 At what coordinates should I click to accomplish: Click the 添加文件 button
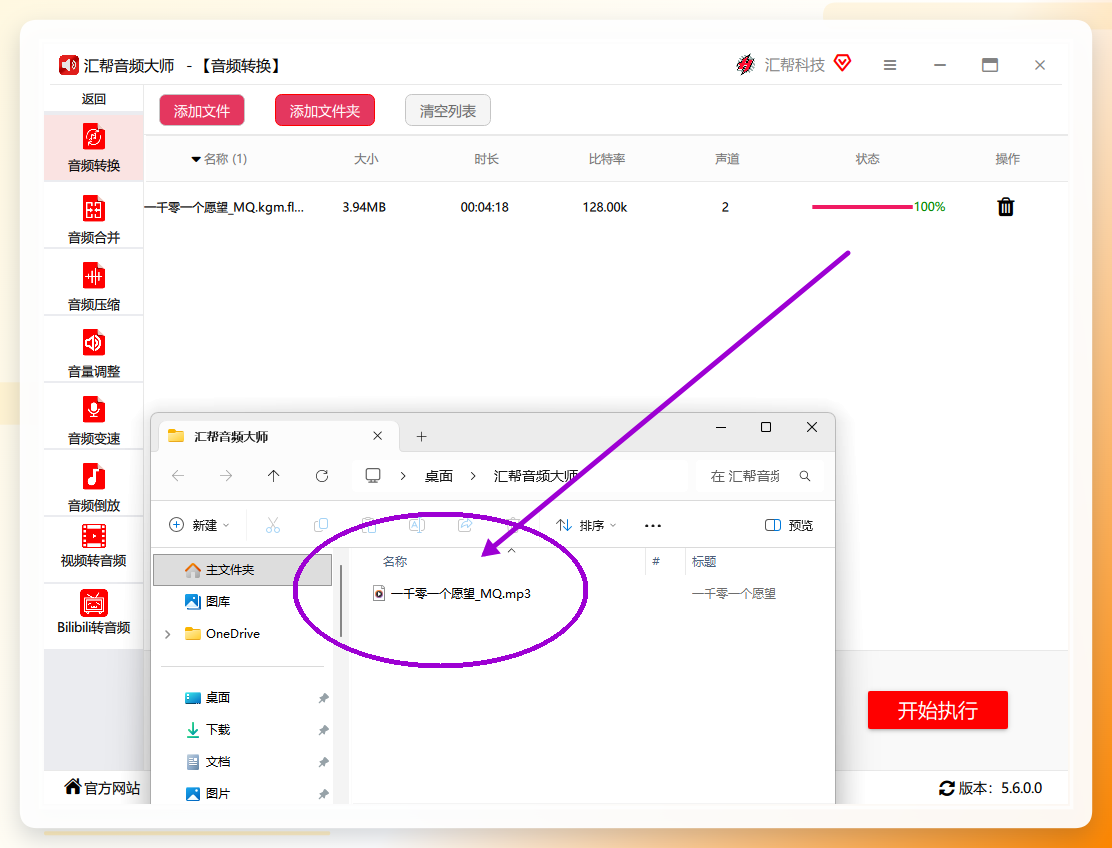pos(202,111)
